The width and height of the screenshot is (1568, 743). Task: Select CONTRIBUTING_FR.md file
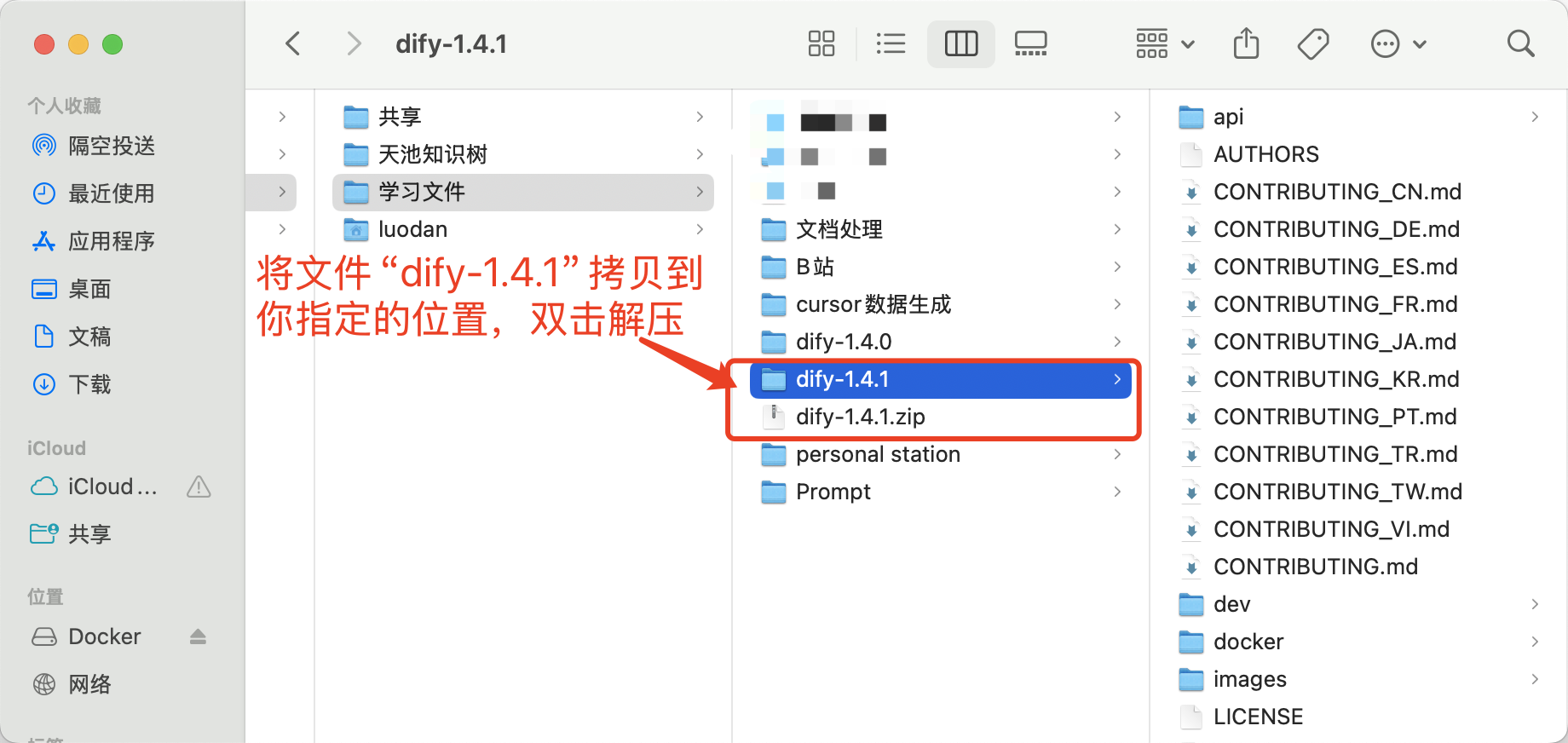point(1360,304)
